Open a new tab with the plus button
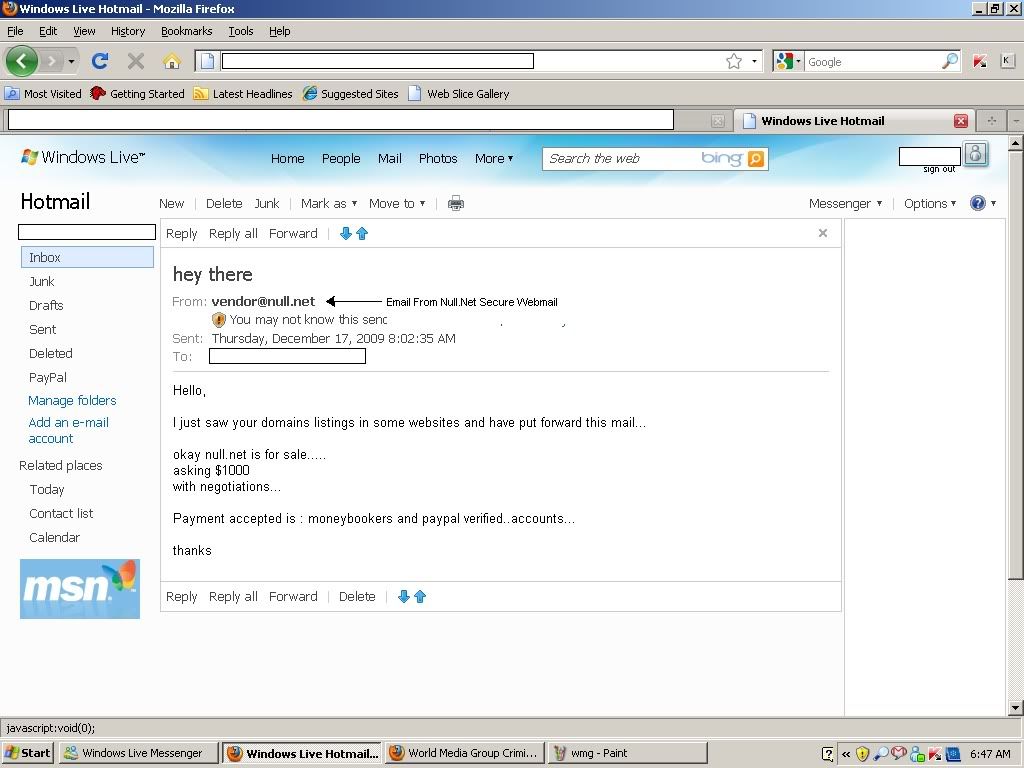 991,121
